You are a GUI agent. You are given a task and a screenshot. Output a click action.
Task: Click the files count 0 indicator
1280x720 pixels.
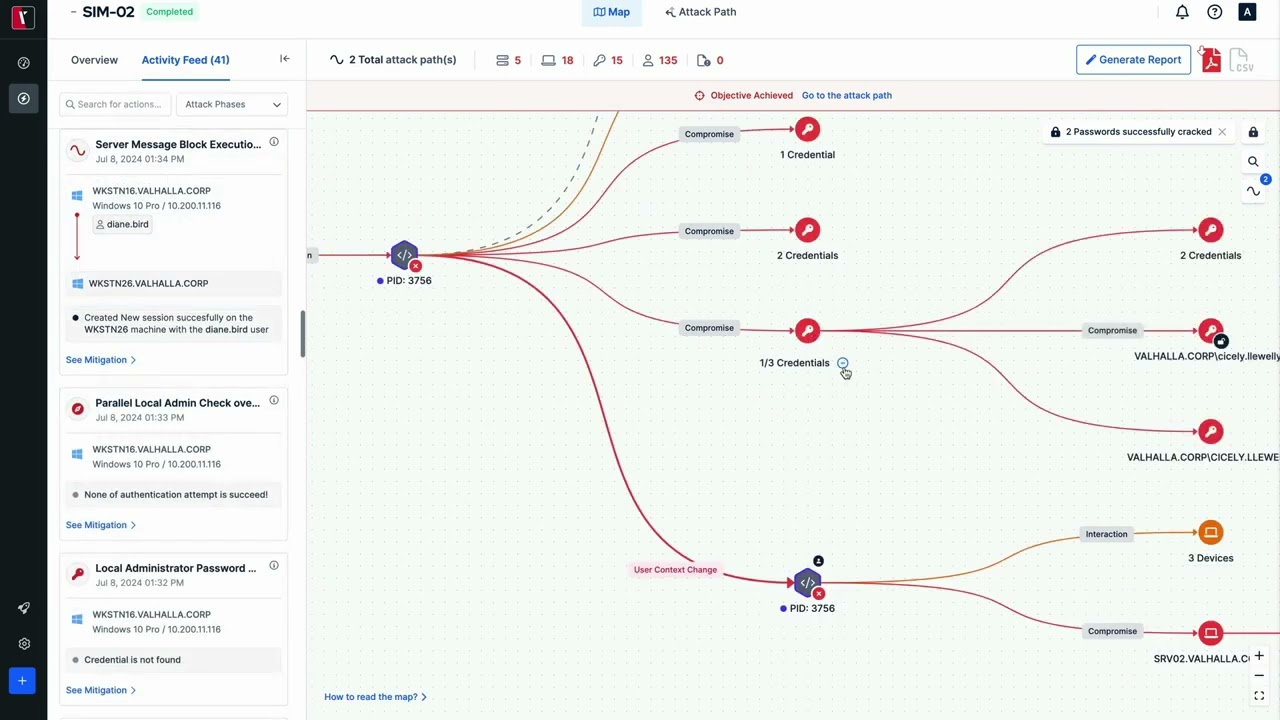(x=710, y=60)
